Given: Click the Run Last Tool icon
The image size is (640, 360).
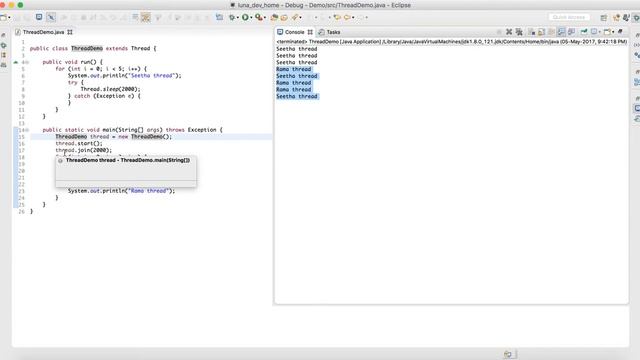Looking at the screenshot, I should (258, 17).
